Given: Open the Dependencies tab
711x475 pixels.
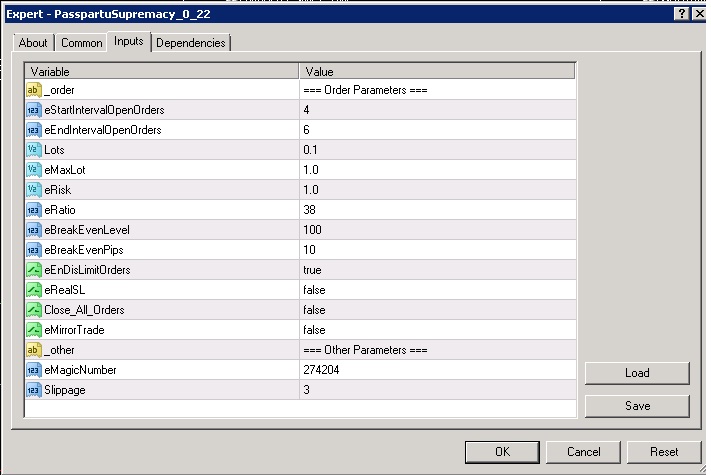Looking at the screenshot, I should click(x=190, y=43).
